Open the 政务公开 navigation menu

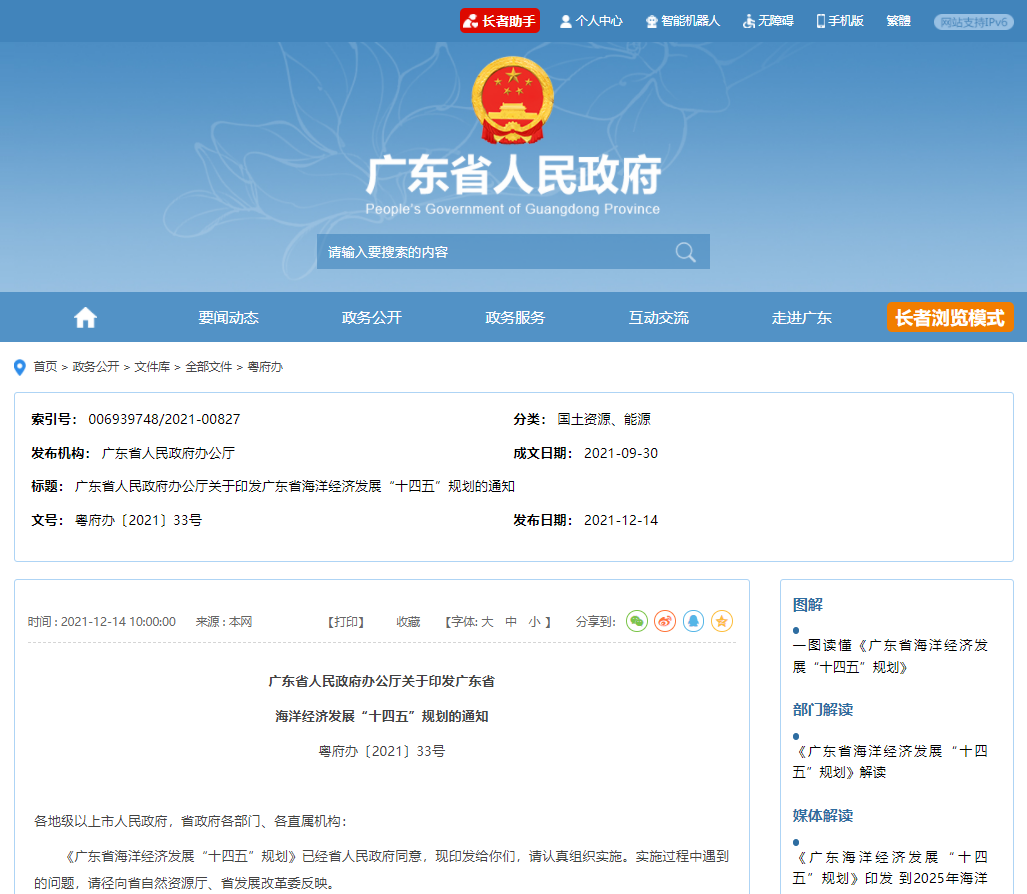point(372,318)
